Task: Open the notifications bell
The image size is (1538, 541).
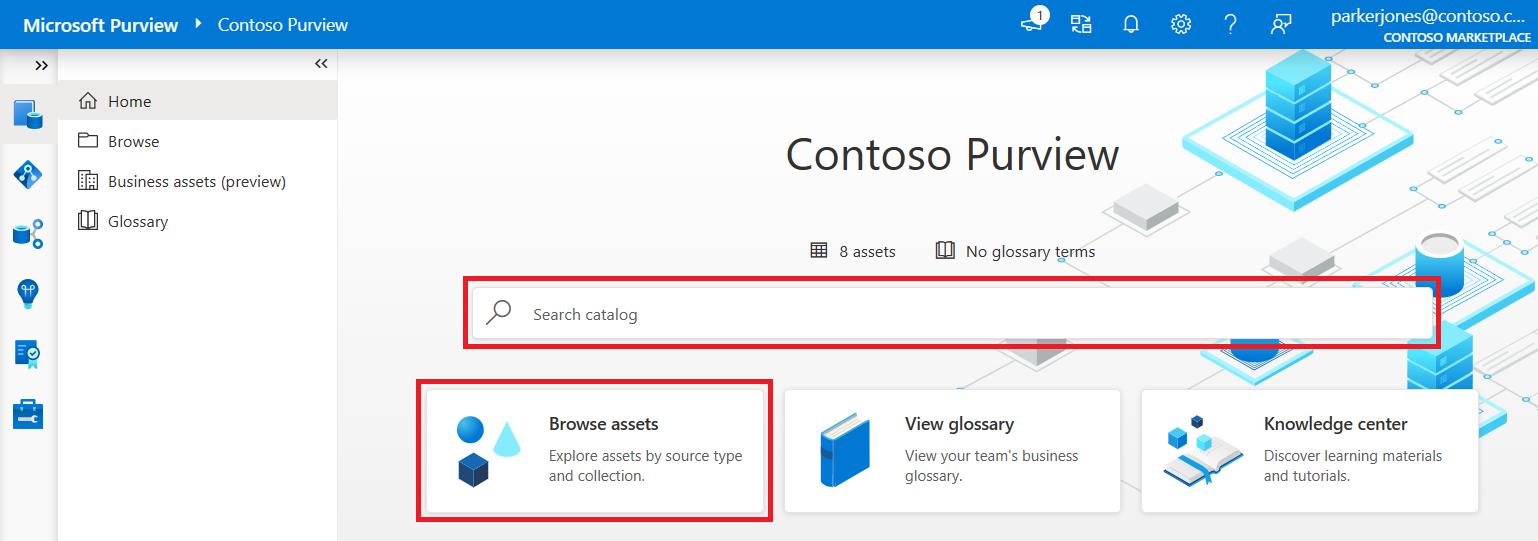Action: click(x=1131, y=24)
